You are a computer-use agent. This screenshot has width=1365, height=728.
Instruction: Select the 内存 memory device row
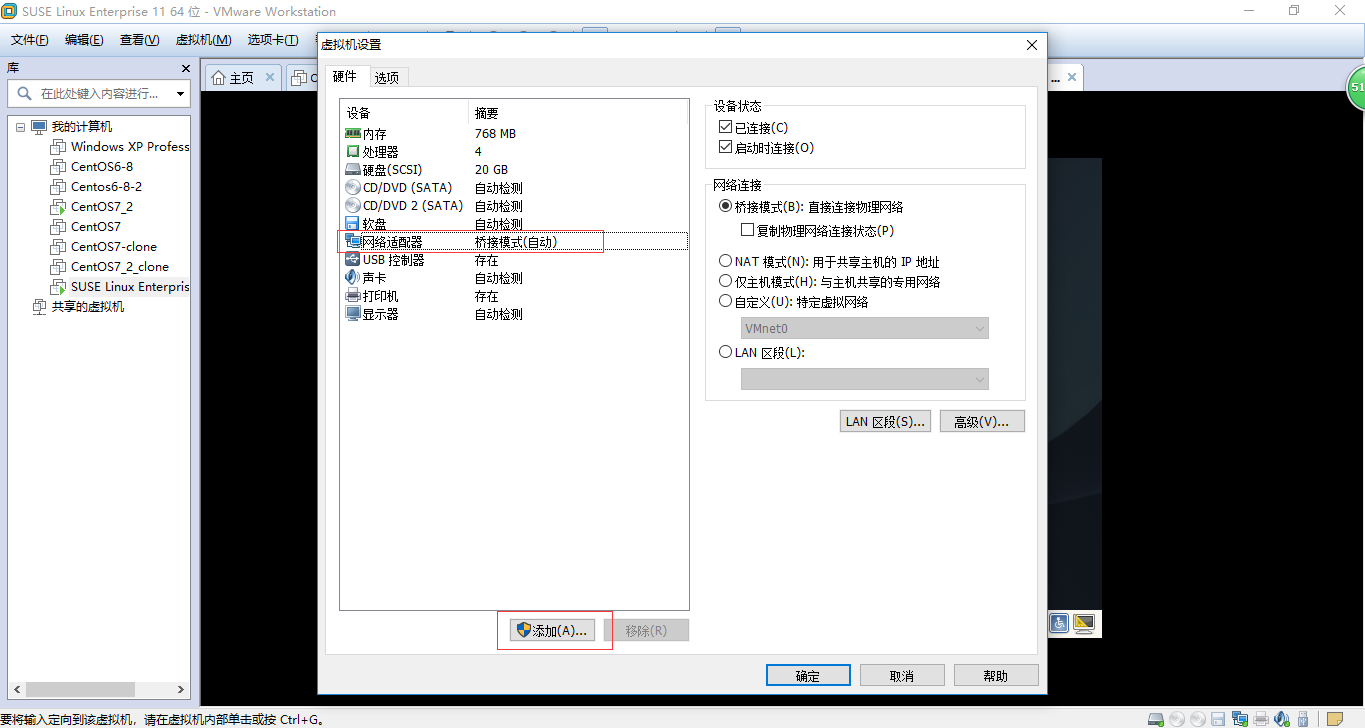[514, 133]
